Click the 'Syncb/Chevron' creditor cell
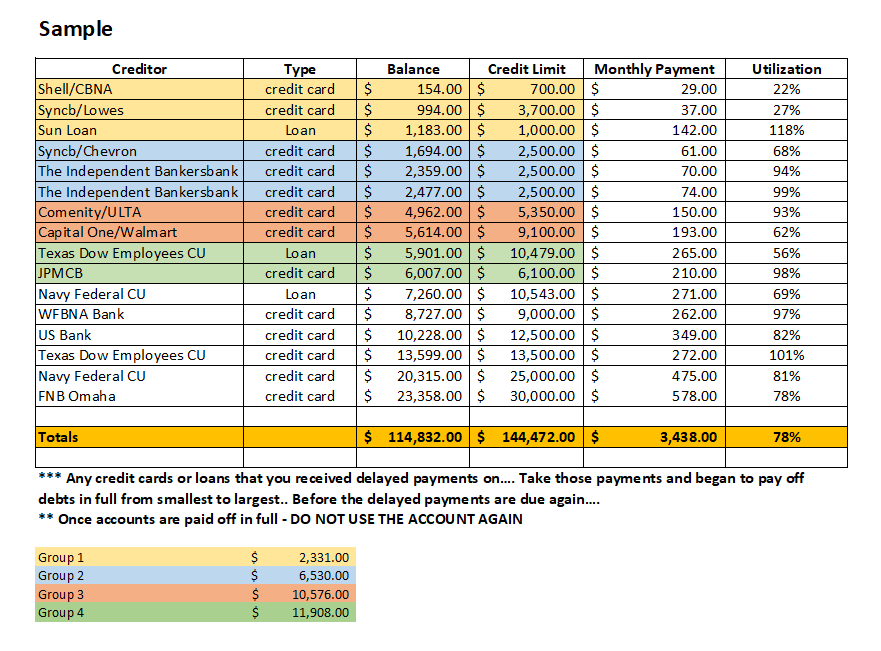Image resolution: width=881 pixels, height=651 pixels. click(x=139, y=151)
